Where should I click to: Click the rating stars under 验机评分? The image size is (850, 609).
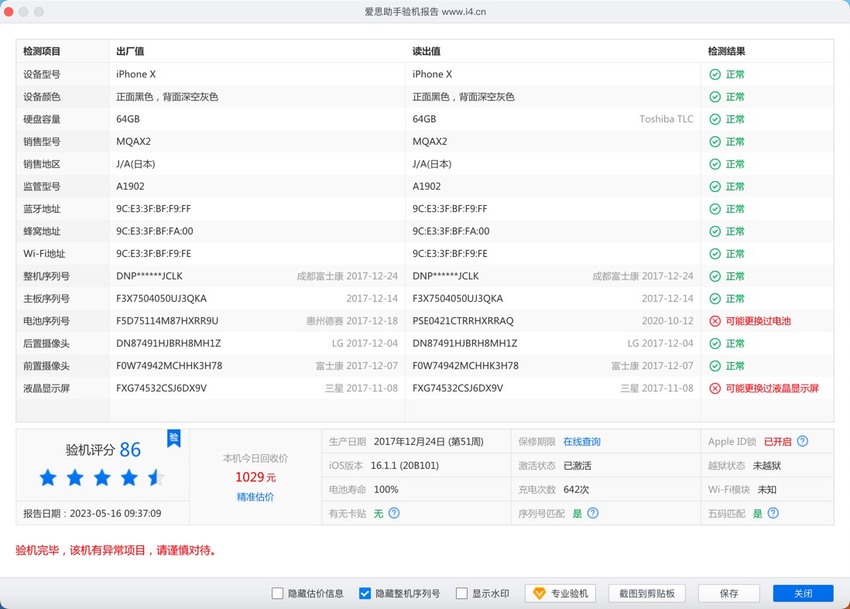pyautogui.click(x=102, y=478)
